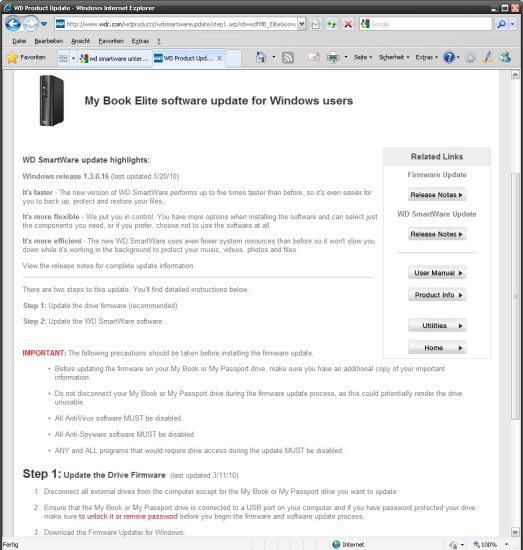Click the search magnifier icon
The image size is (523, 550).
[501, 24]
